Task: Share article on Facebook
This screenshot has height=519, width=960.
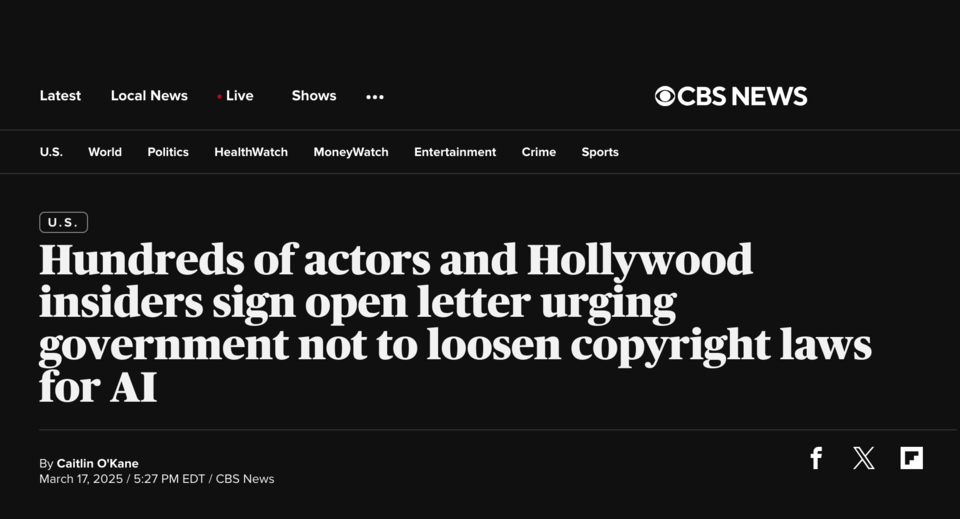Action: click(x=816, y=459)
